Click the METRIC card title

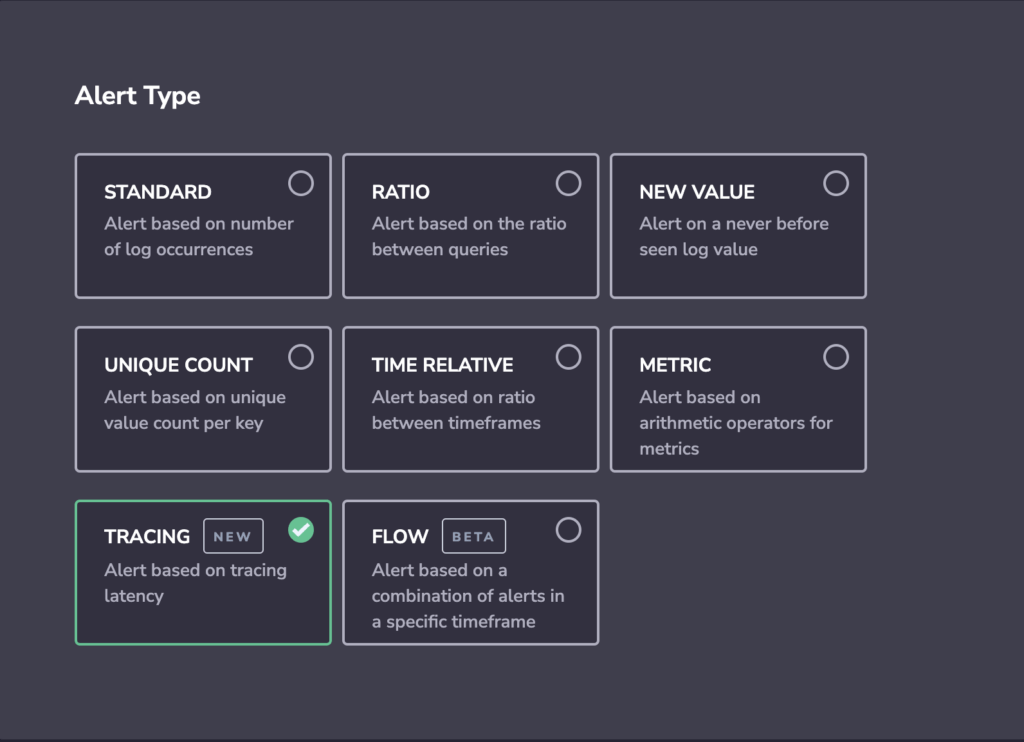[675, 365]
